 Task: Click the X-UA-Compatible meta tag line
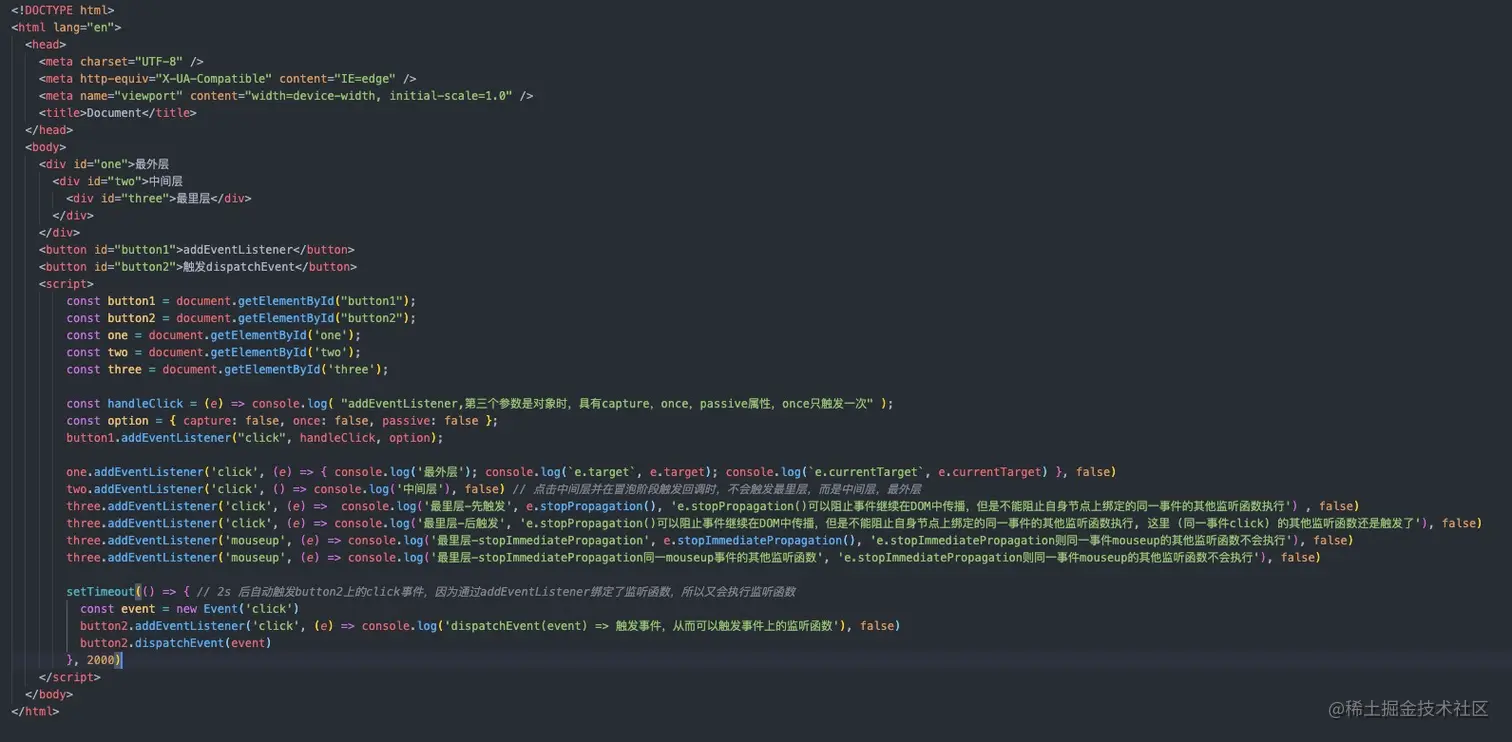click(x=228, y=78)
